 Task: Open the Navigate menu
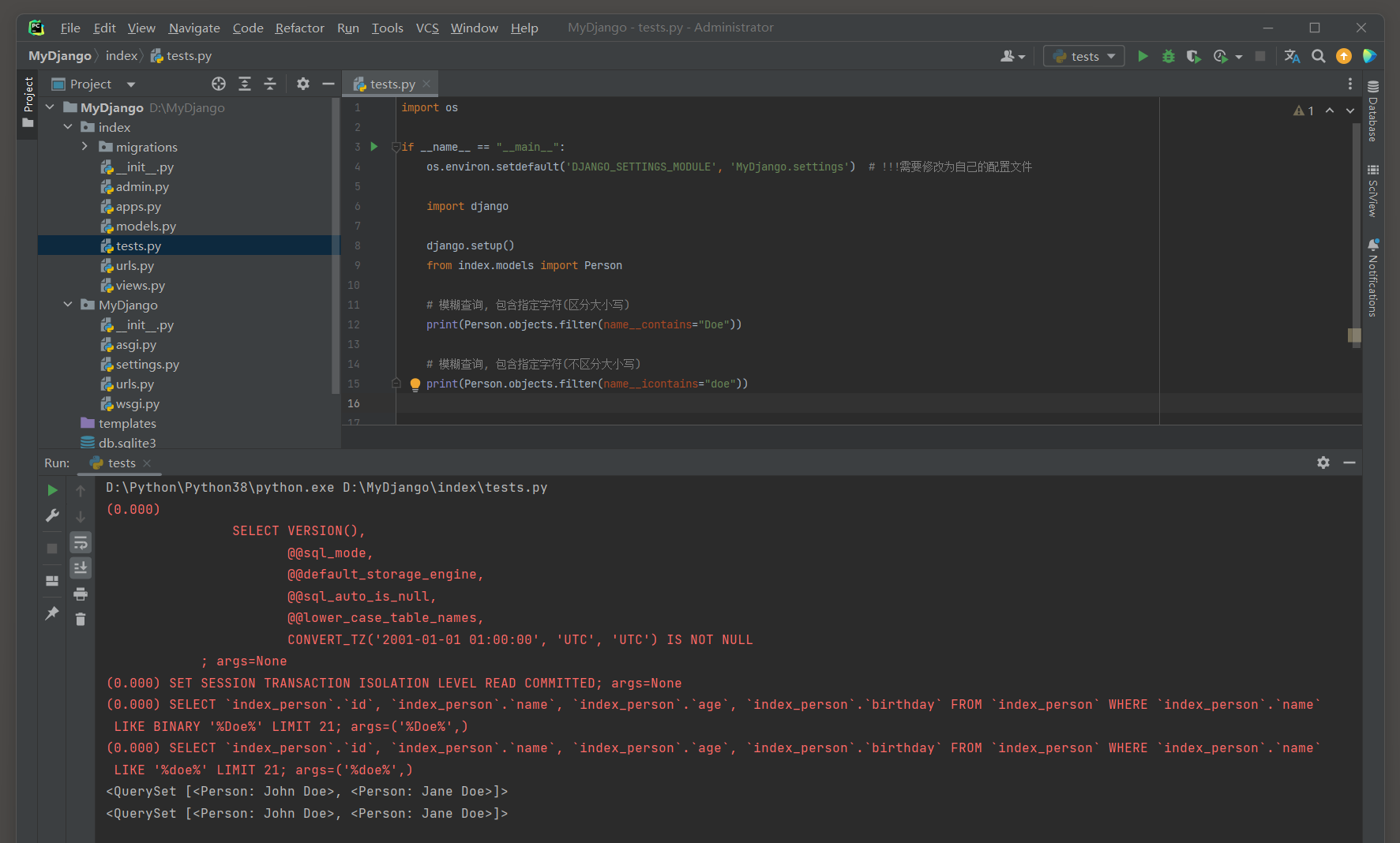pos(194,28)
